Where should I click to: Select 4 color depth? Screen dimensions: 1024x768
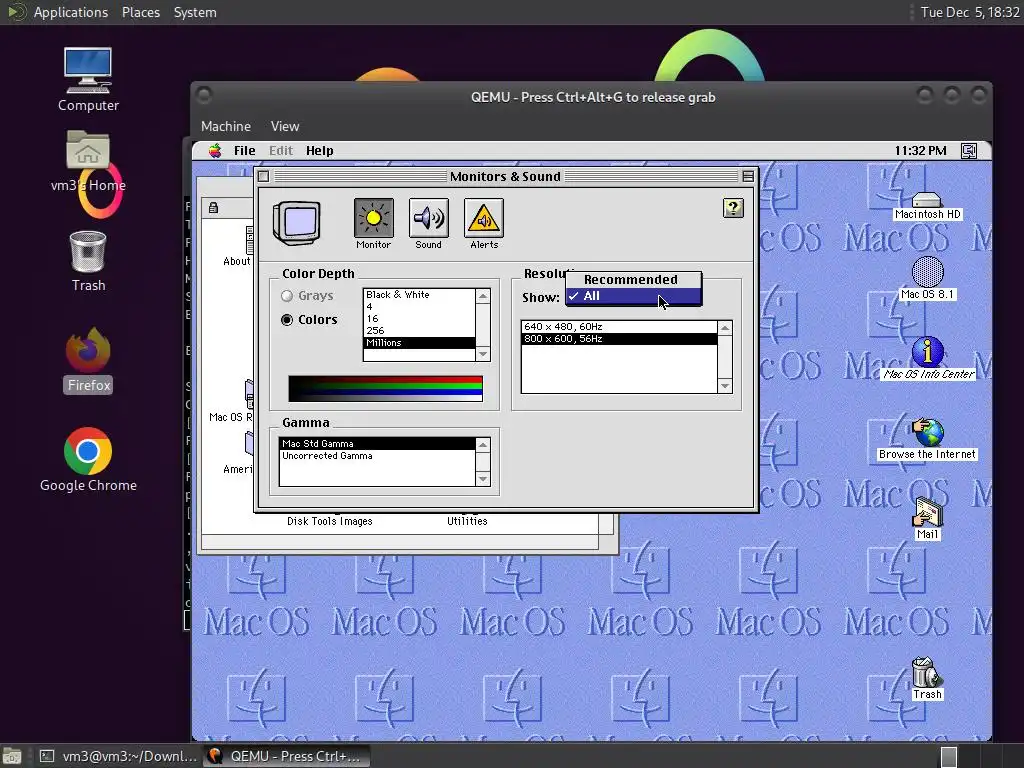pyautogui.click(x=419, y=307)
